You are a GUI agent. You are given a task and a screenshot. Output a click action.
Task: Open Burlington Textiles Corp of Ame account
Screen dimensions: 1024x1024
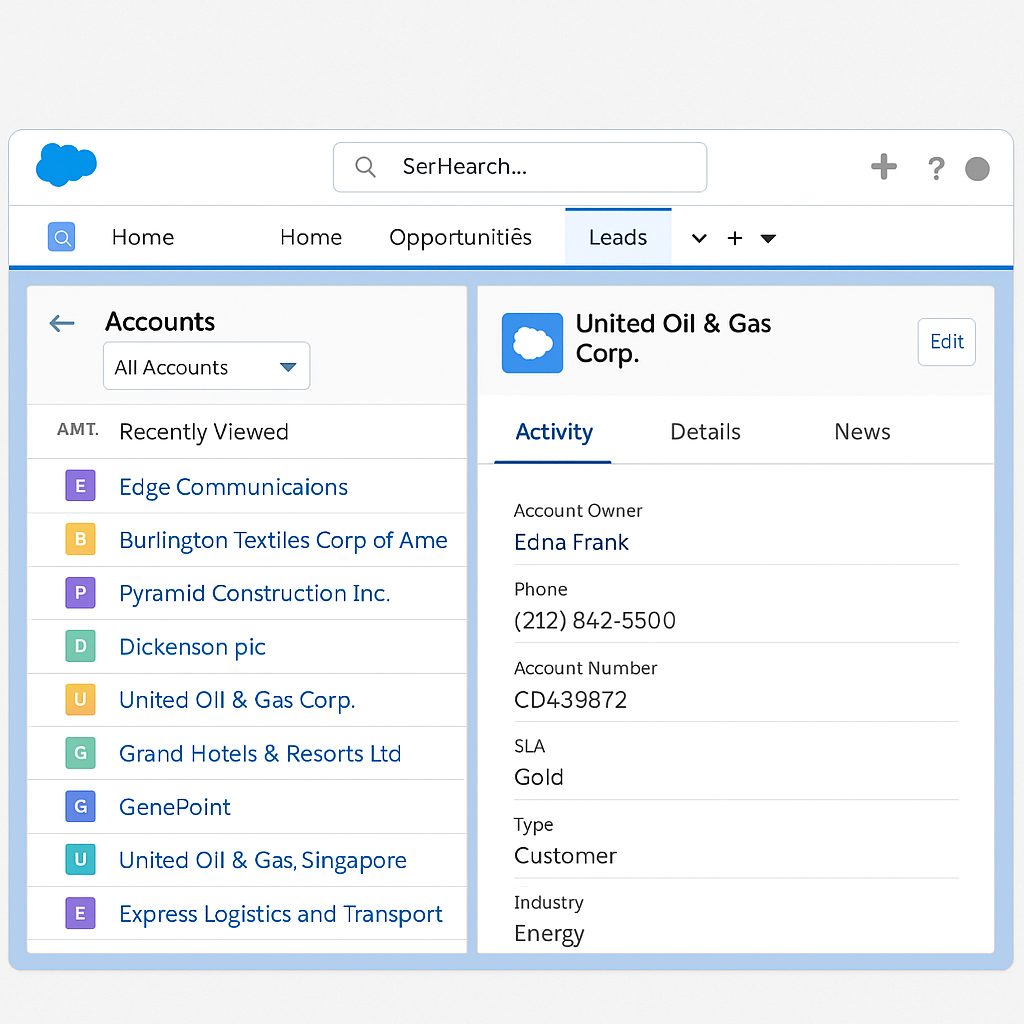pyautogui.click(x=283, y=541)
